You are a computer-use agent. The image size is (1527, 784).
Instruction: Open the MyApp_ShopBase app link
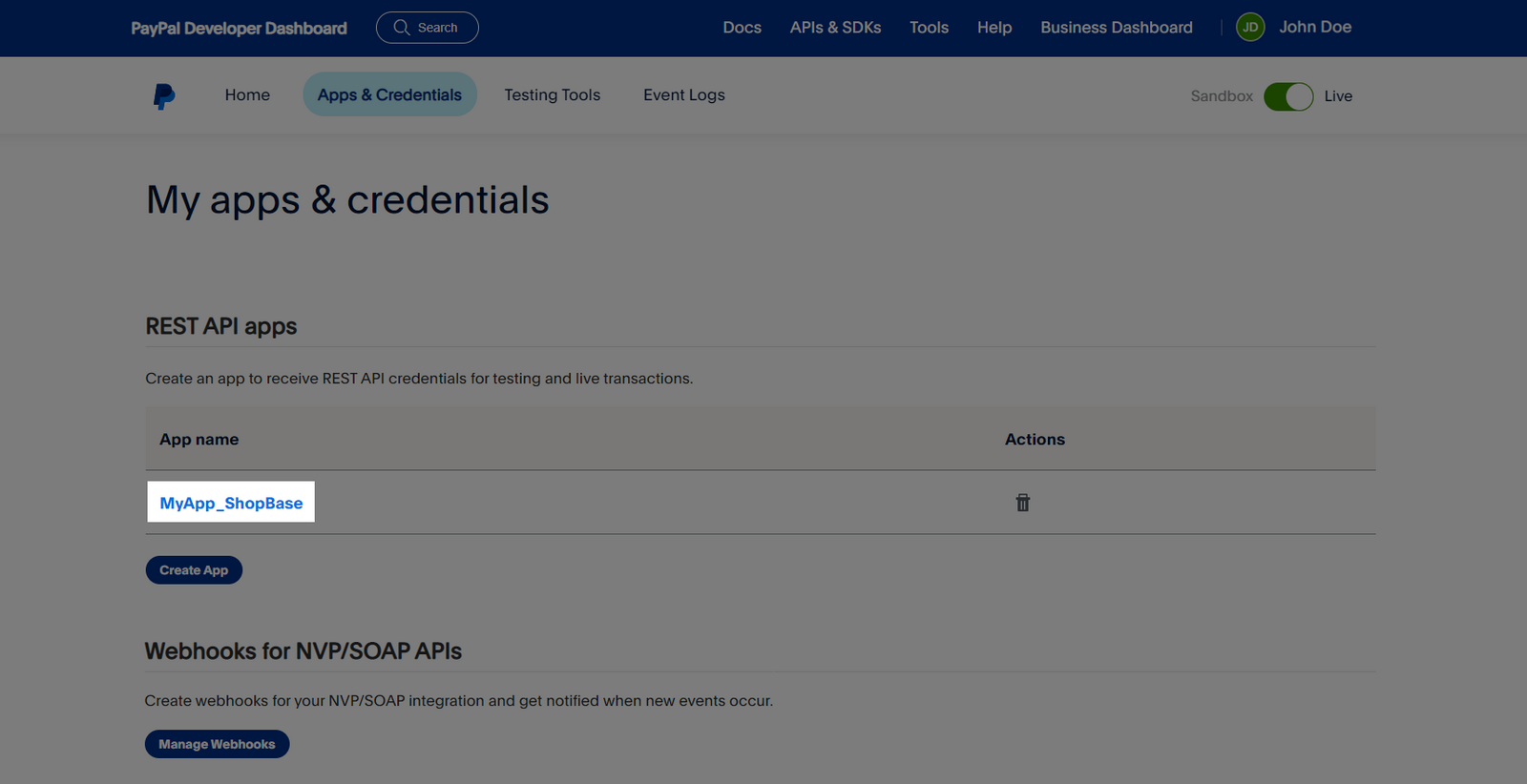tap(231, 503)
